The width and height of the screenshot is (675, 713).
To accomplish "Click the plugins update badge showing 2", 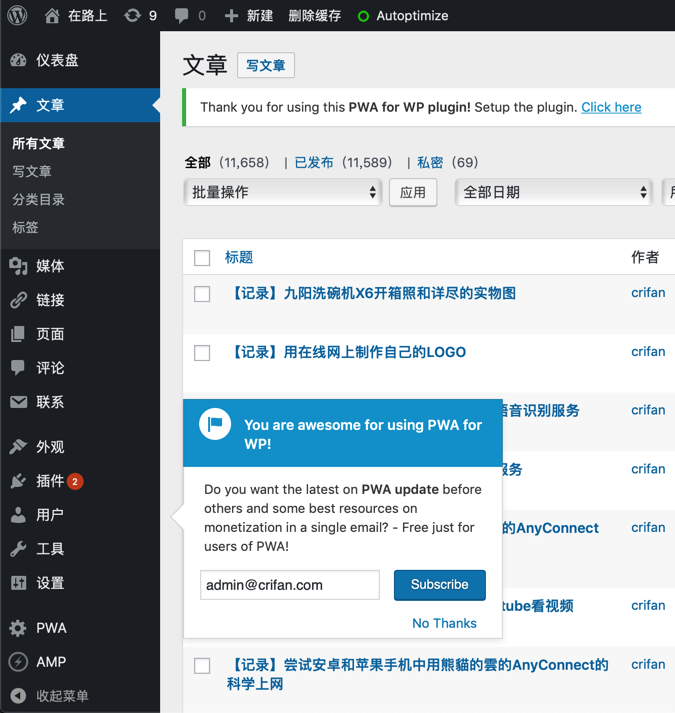I will click(75, 482).
